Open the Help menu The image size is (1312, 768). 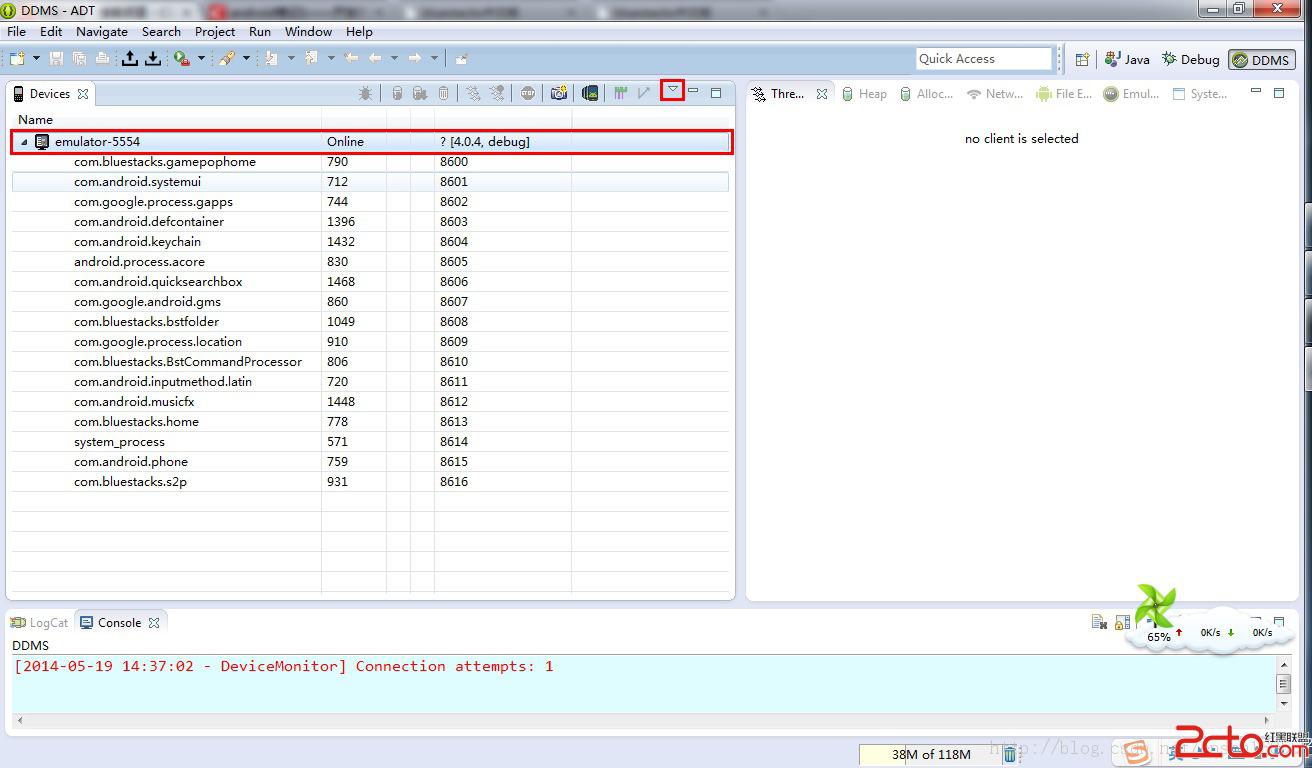coord(359,31)
